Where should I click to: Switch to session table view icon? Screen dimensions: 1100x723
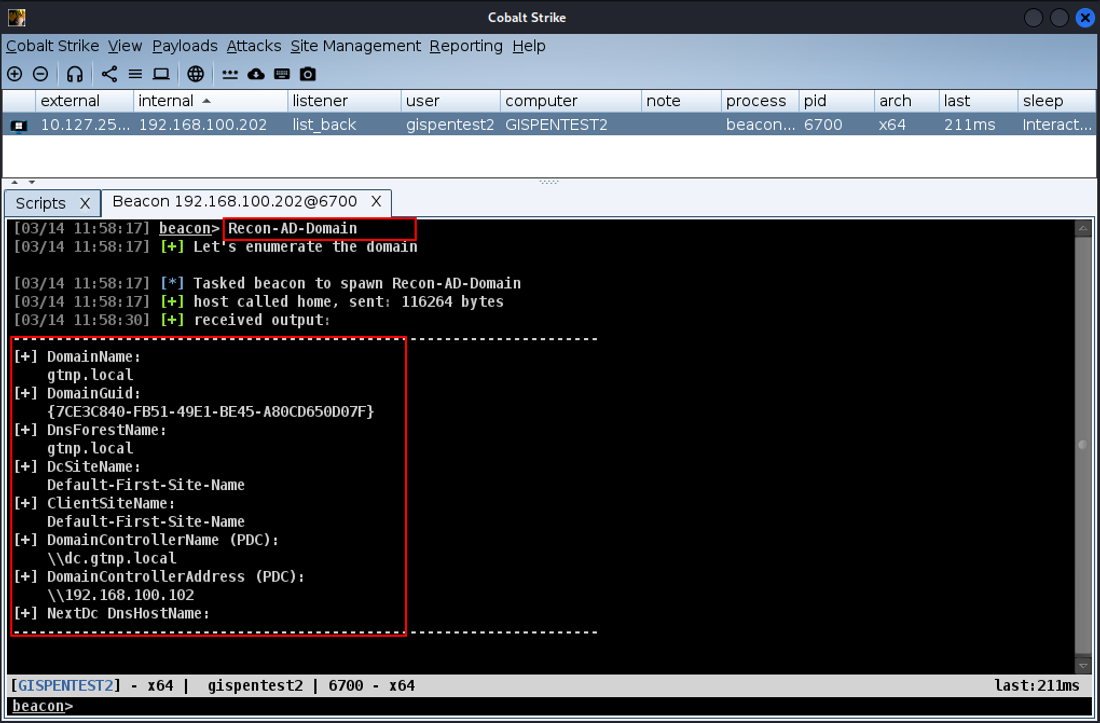(135, 74)
